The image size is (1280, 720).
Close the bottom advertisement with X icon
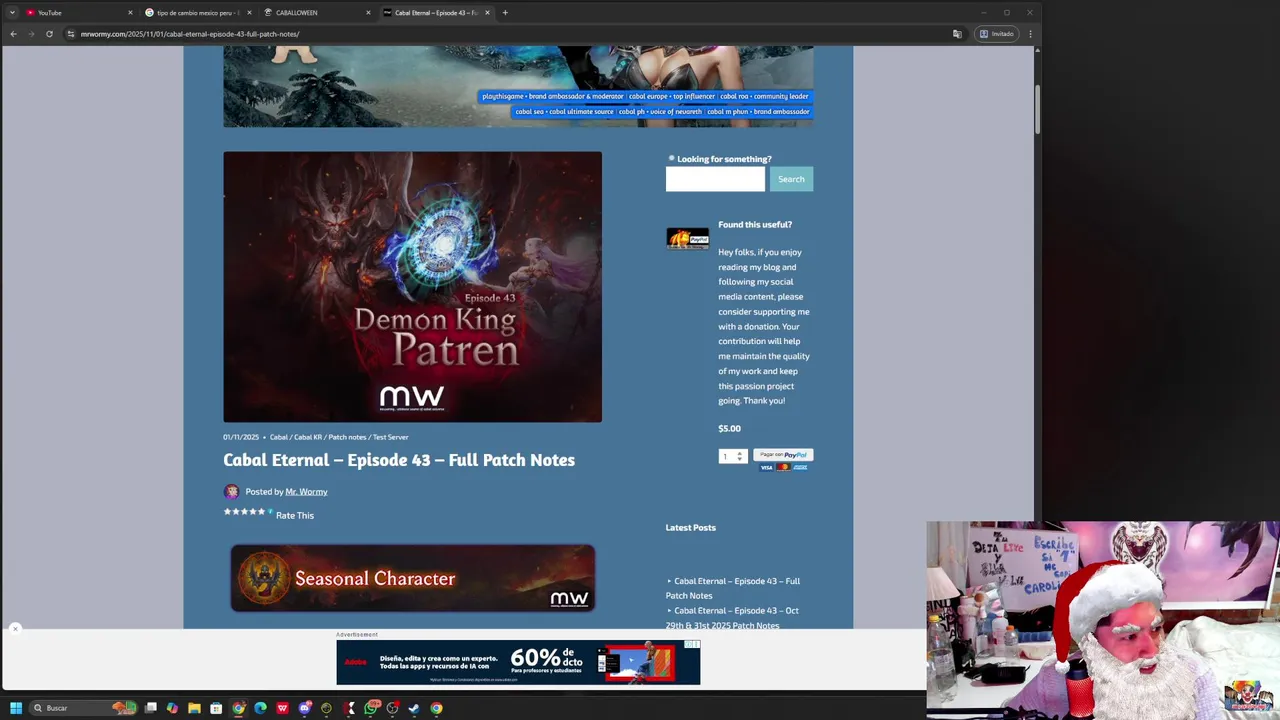[15, 629]
